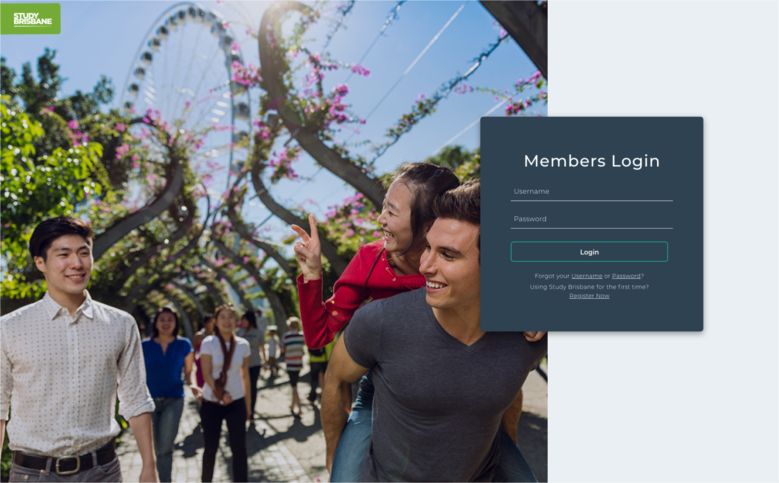Click the 'Using Study Brisbane for the first time?' text

click(x=589, y=287)
